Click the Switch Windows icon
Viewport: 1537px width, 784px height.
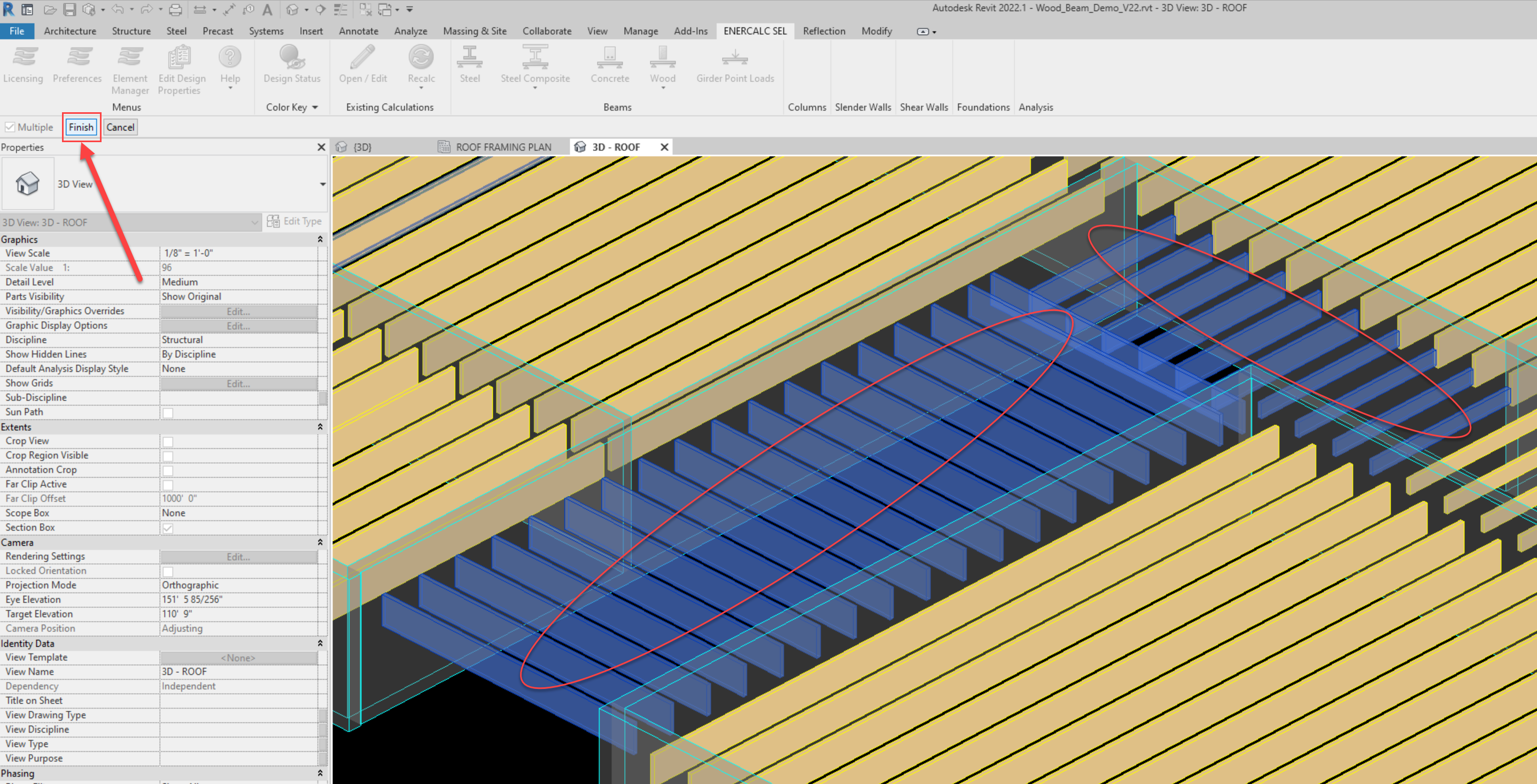[385, 9]
